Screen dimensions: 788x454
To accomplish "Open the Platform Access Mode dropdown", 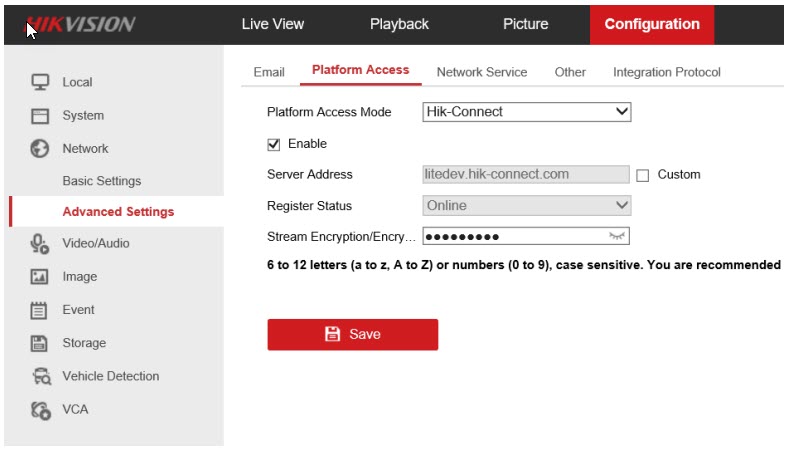I will [526, 112].
